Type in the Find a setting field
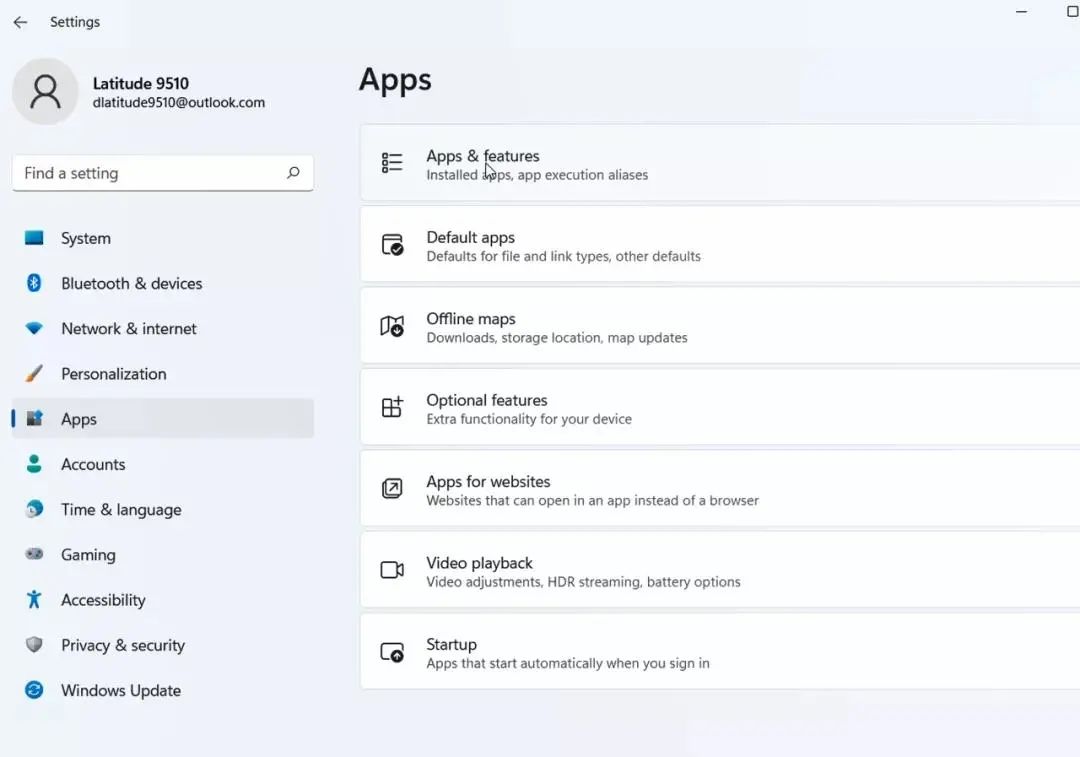This screenshot has width=1080, height=757. point(150,173)
